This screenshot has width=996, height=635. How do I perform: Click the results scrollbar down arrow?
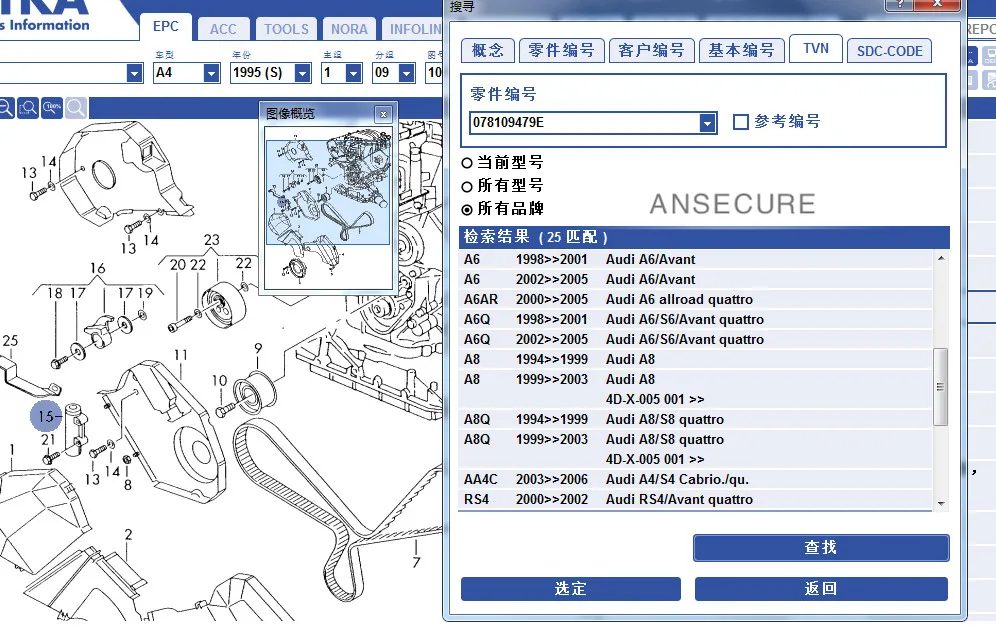tap(941, 504)
